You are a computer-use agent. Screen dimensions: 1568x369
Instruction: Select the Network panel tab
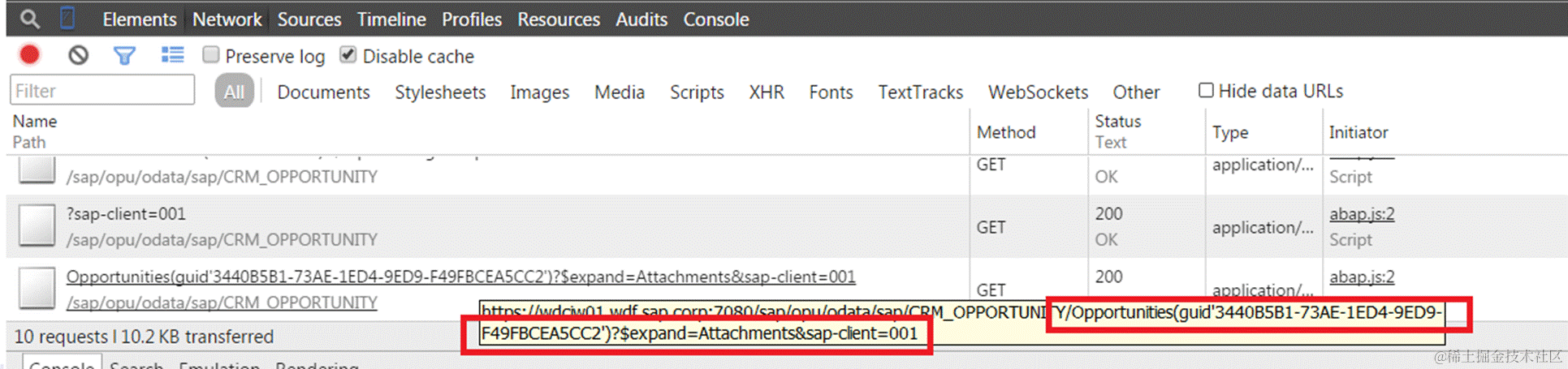point(227,19)
